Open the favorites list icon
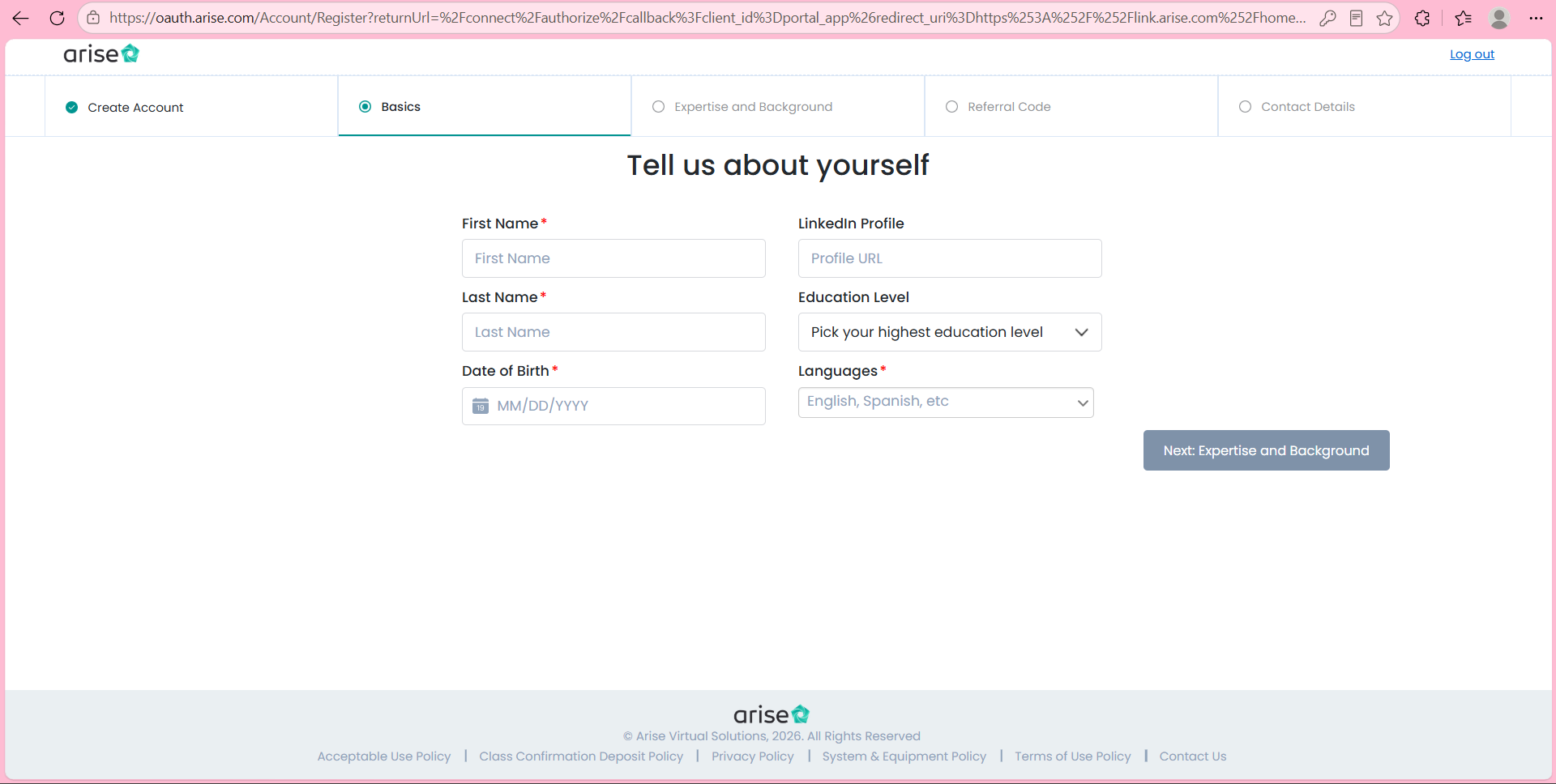The width and height of the screenshot is (1556, 784). pyautogui.click(x=1463, y=18)
